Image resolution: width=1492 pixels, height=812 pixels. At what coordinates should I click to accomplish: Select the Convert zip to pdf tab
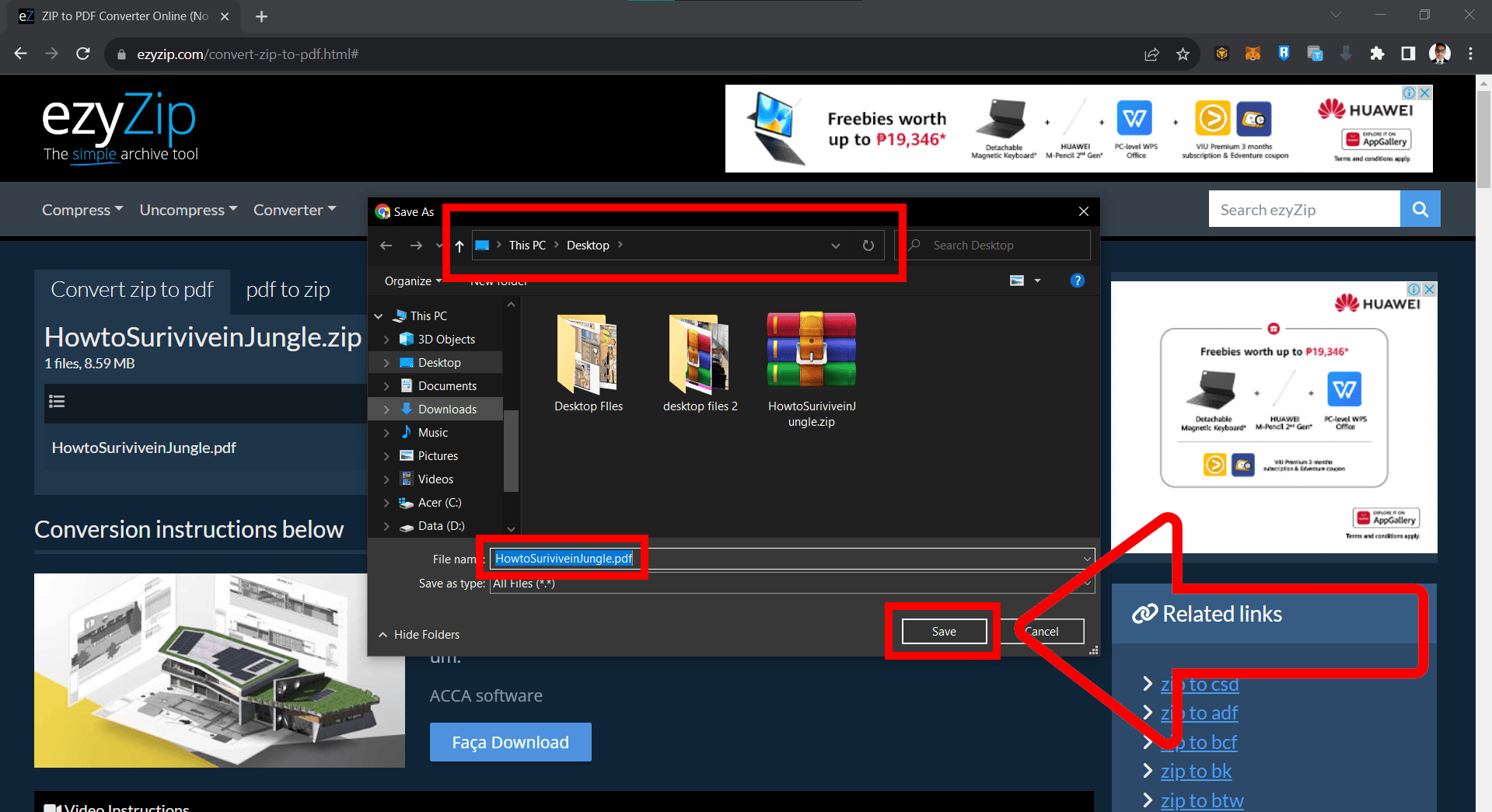pyautogui.click(x=131, y=289)
